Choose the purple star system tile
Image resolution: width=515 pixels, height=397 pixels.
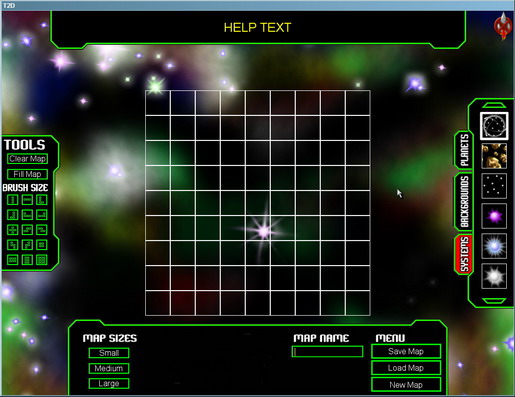(x=494, y=216)
